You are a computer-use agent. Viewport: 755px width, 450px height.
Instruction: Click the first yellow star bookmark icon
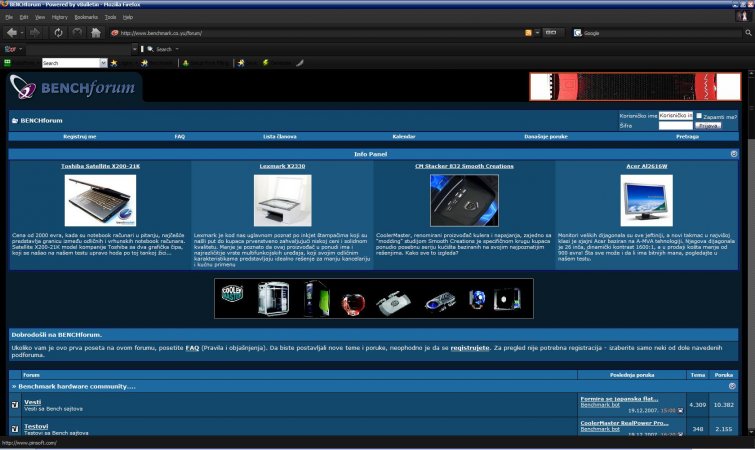[114, 63]
